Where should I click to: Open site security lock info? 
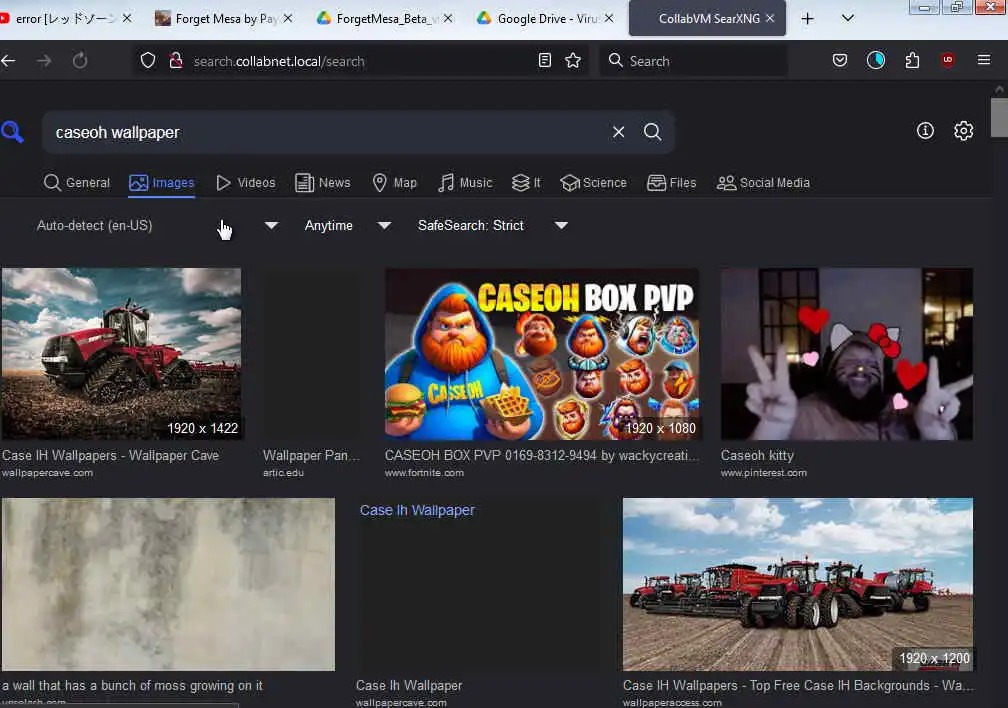click(176, 61)
